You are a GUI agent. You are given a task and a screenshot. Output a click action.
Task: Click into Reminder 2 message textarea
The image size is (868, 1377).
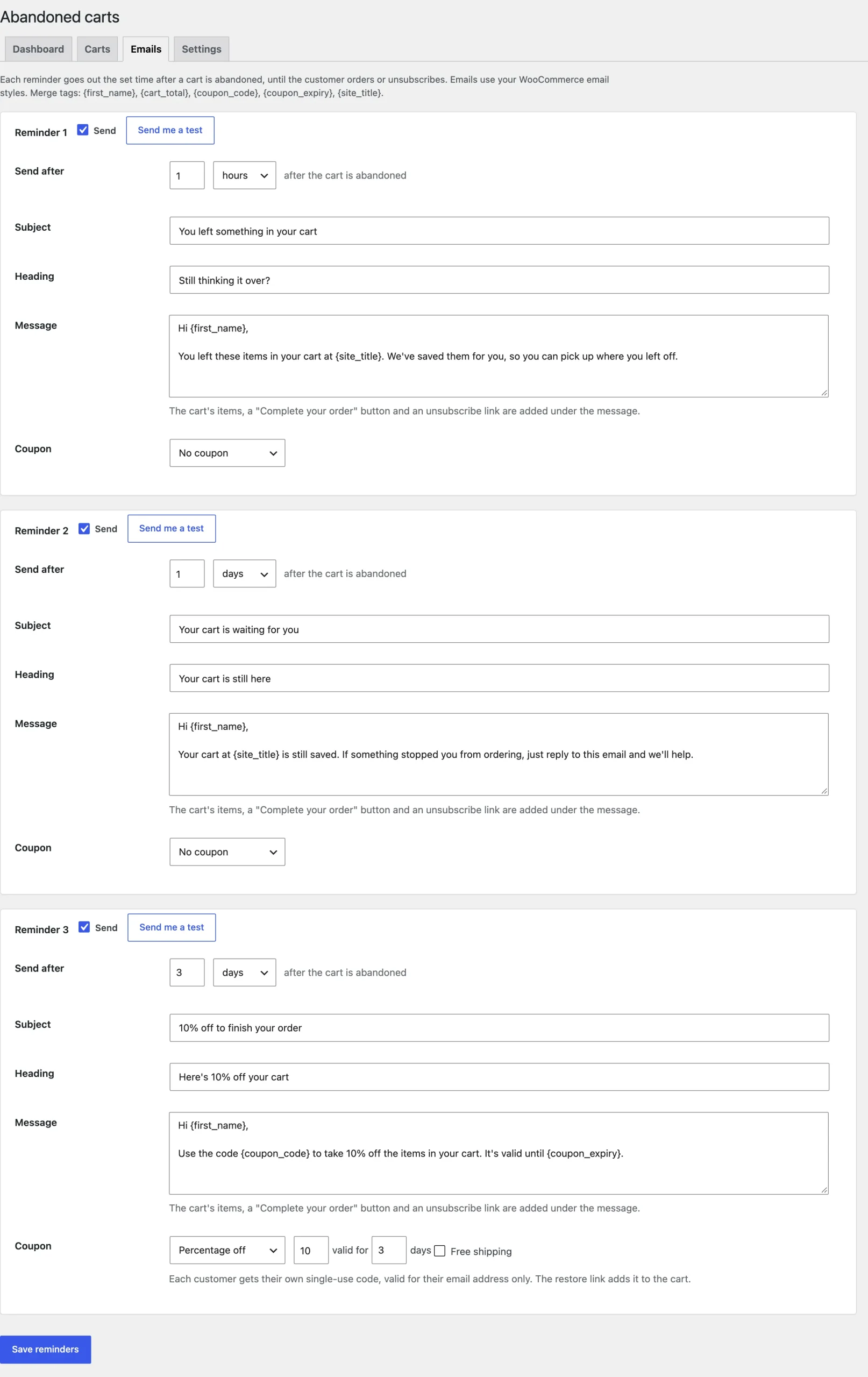(499, 754)
